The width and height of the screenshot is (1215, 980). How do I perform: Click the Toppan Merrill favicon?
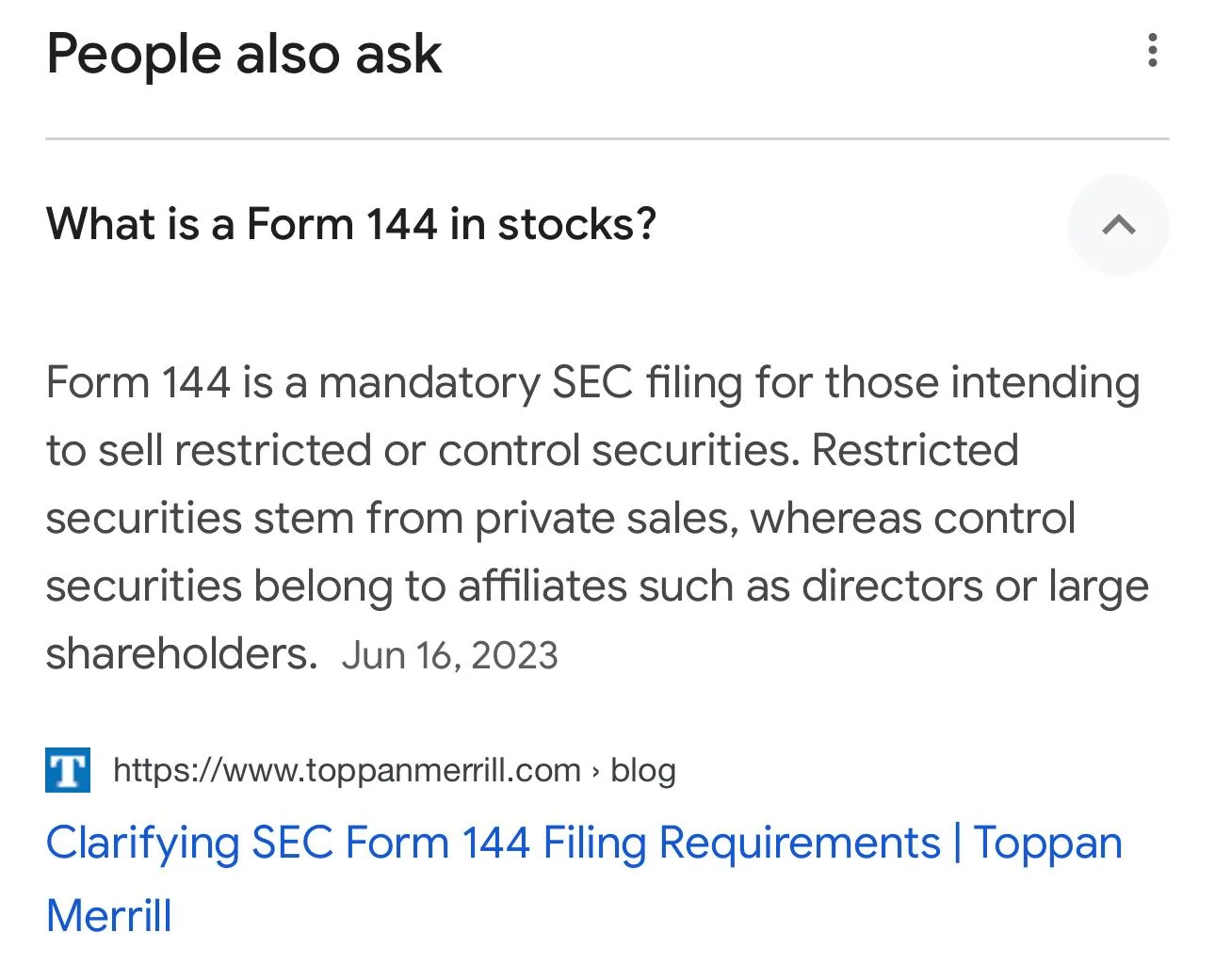(68, 770)
